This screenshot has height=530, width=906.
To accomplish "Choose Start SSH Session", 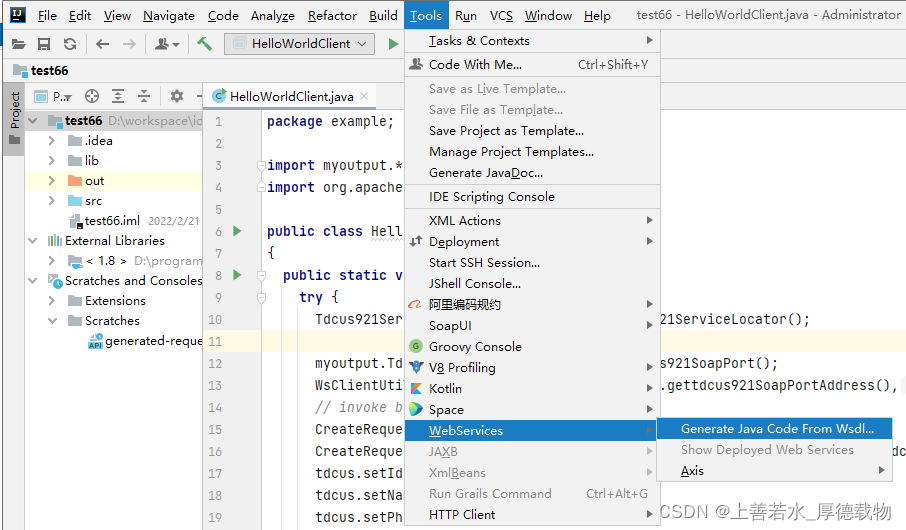I will pyautogui.click(x=532, y=262).
